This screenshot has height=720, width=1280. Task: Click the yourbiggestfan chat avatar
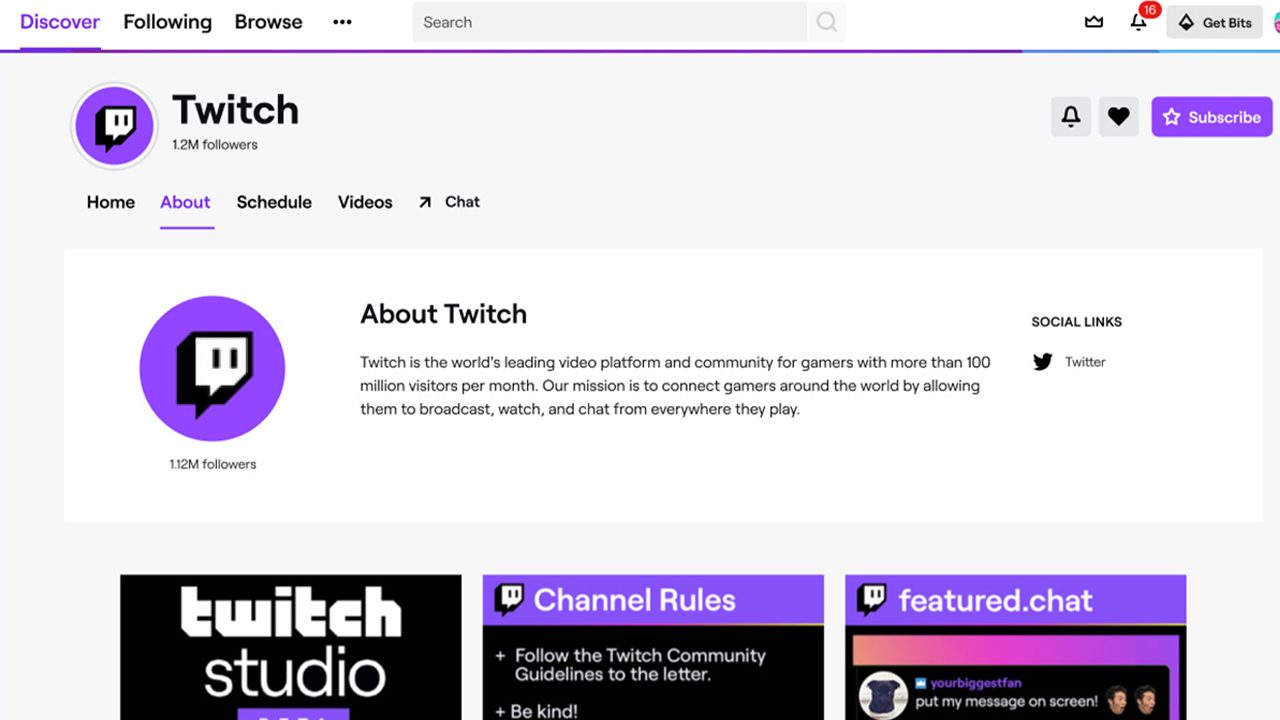[883, 696]
